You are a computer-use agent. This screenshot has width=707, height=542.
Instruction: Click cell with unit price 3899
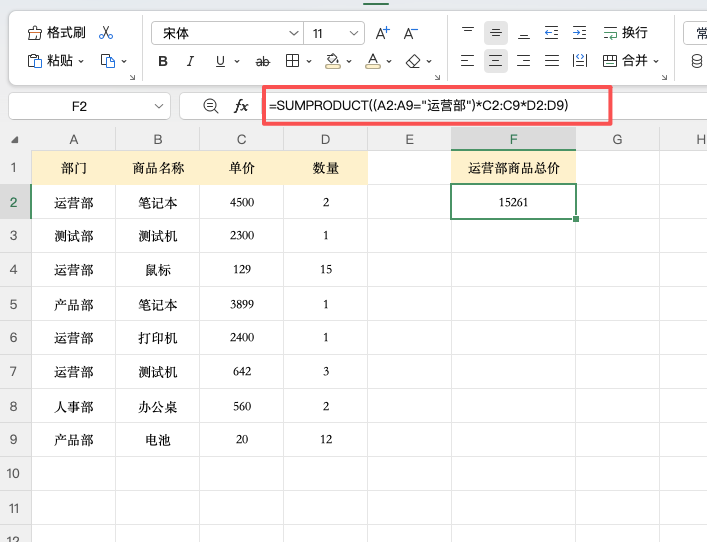pos(242,304)
